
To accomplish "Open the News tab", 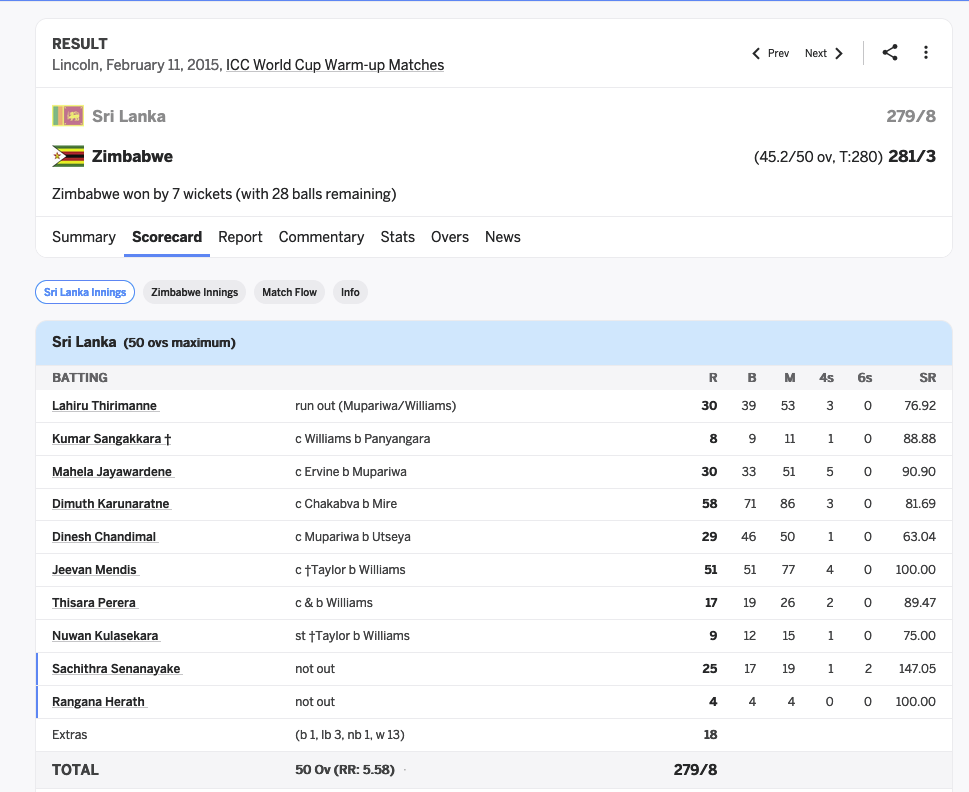I will pos(502,237).
